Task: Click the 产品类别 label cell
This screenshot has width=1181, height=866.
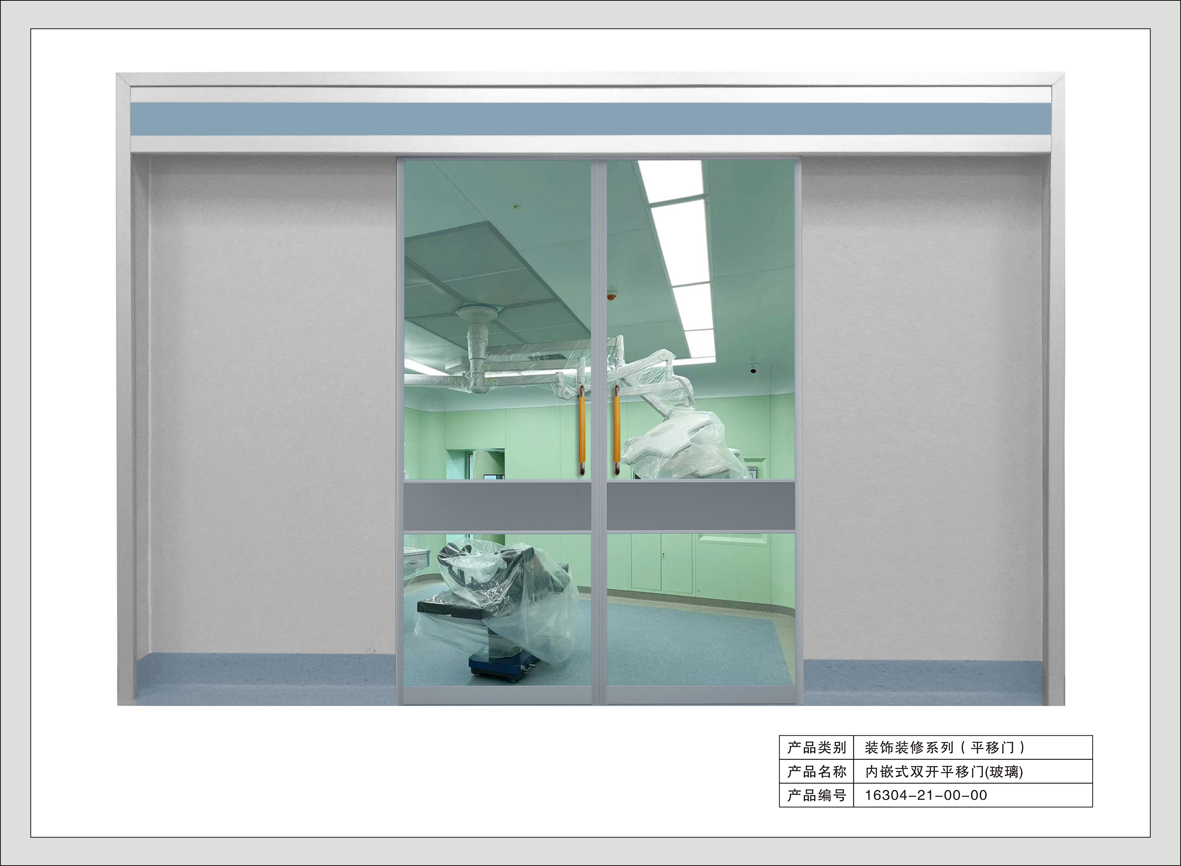Action: click(816, 747)
